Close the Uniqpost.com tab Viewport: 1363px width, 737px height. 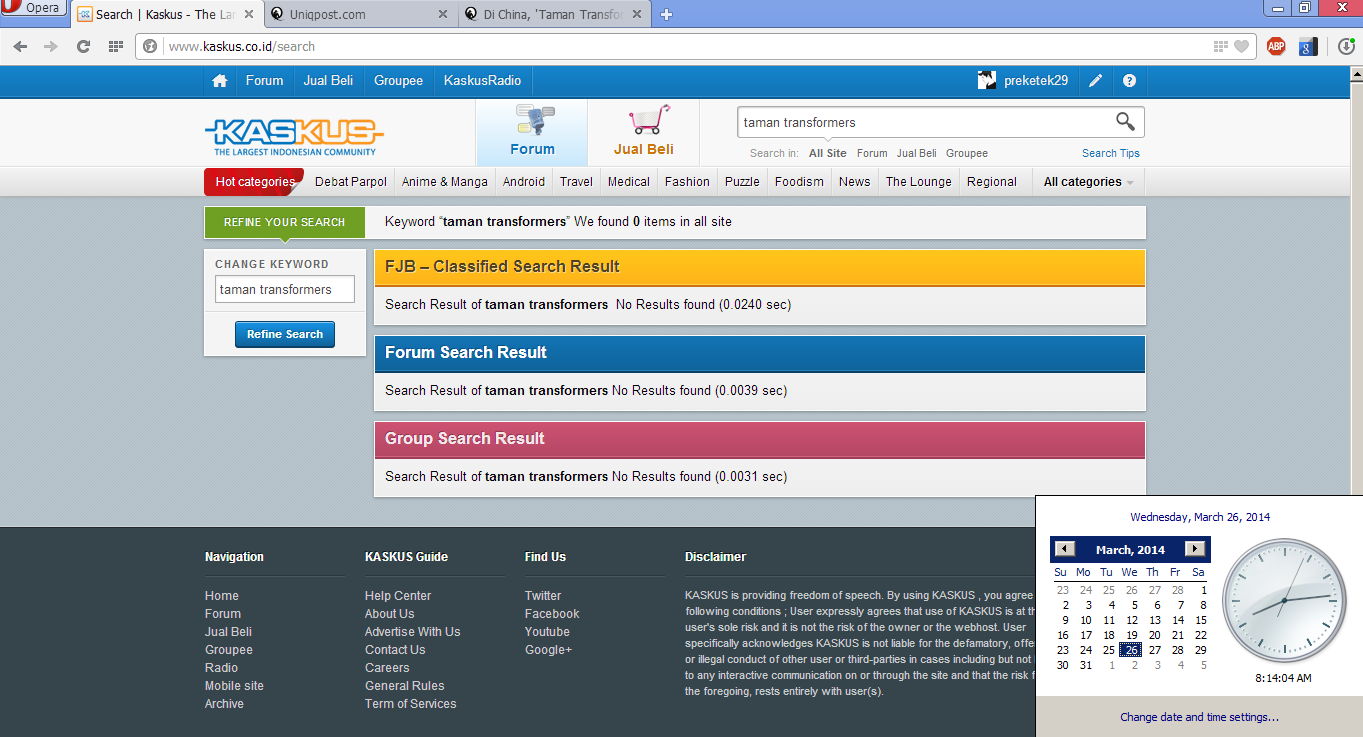pyautogui.click(x=443, y=14)
